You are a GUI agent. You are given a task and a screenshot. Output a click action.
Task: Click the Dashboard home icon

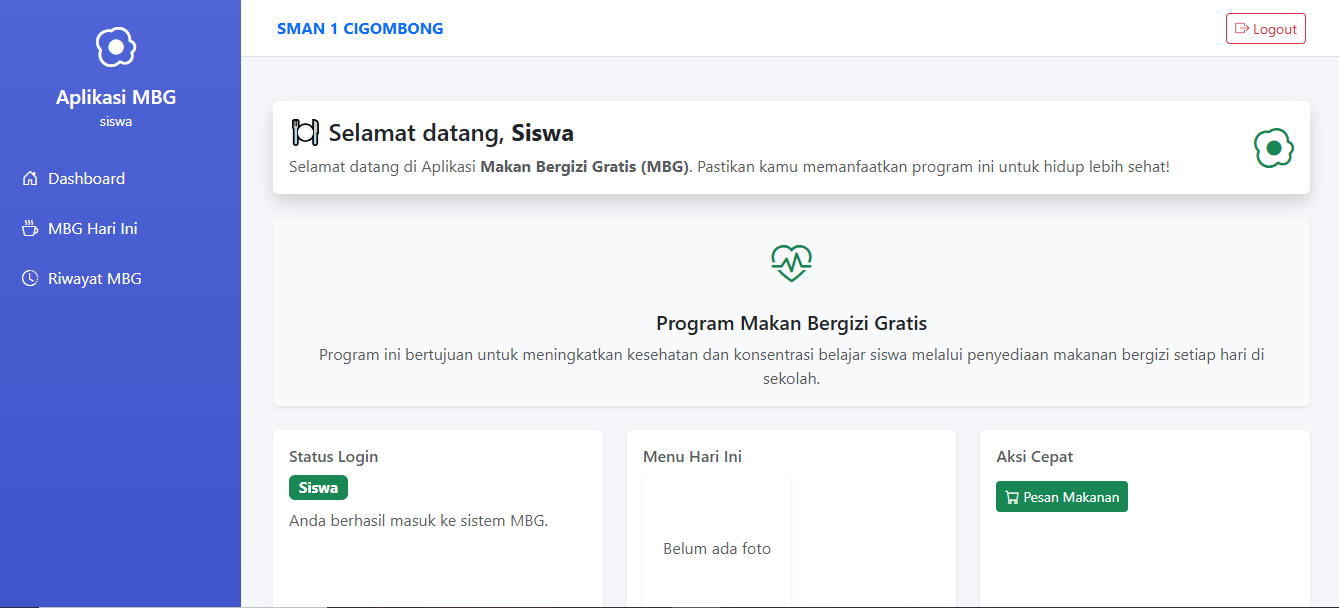(x=30, y=179)
